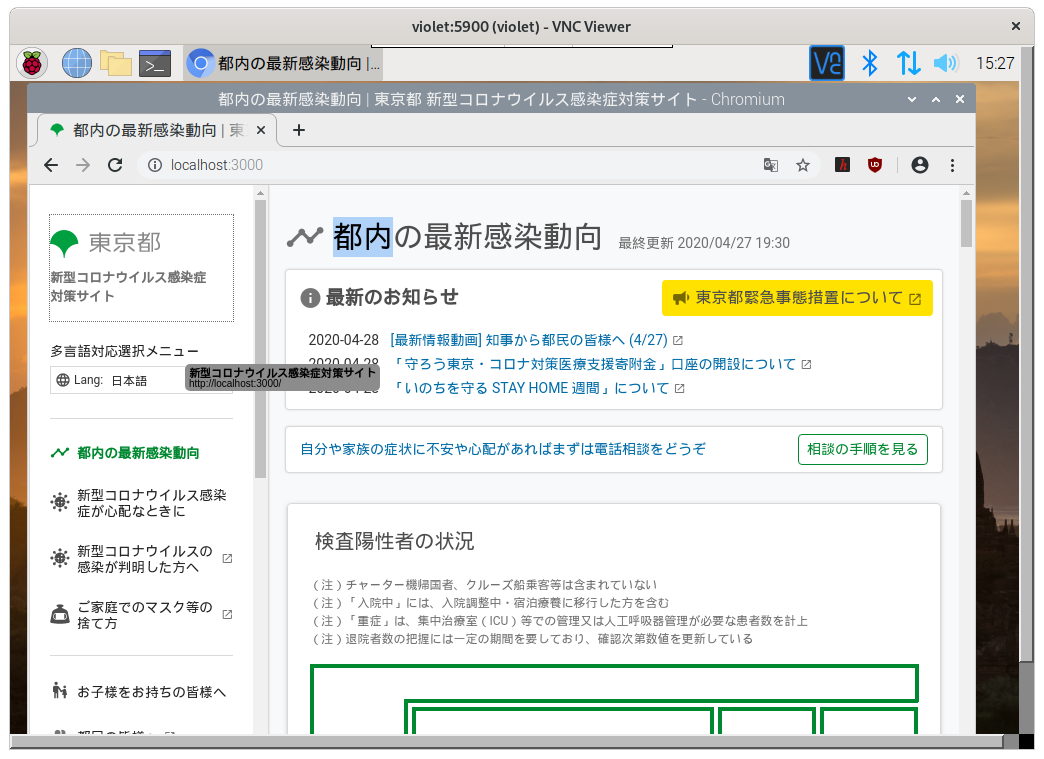Select 都内の最新感染動向 chart icon in sidebar
This screenshot has height=759, width=1044.
point(59,452)
